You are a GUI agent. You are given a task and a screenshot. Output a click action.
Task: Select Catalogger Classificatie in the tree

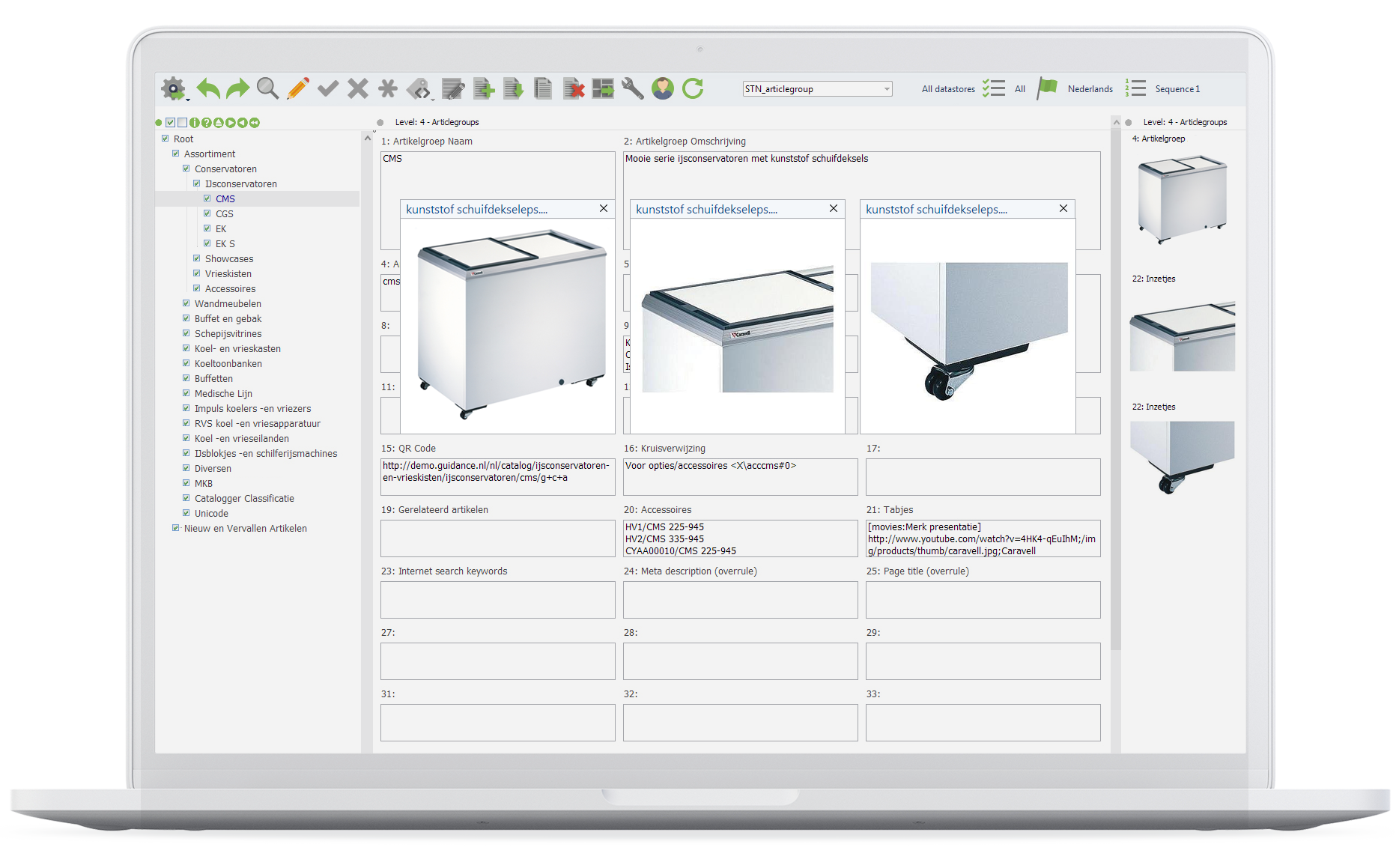(244, 498)
